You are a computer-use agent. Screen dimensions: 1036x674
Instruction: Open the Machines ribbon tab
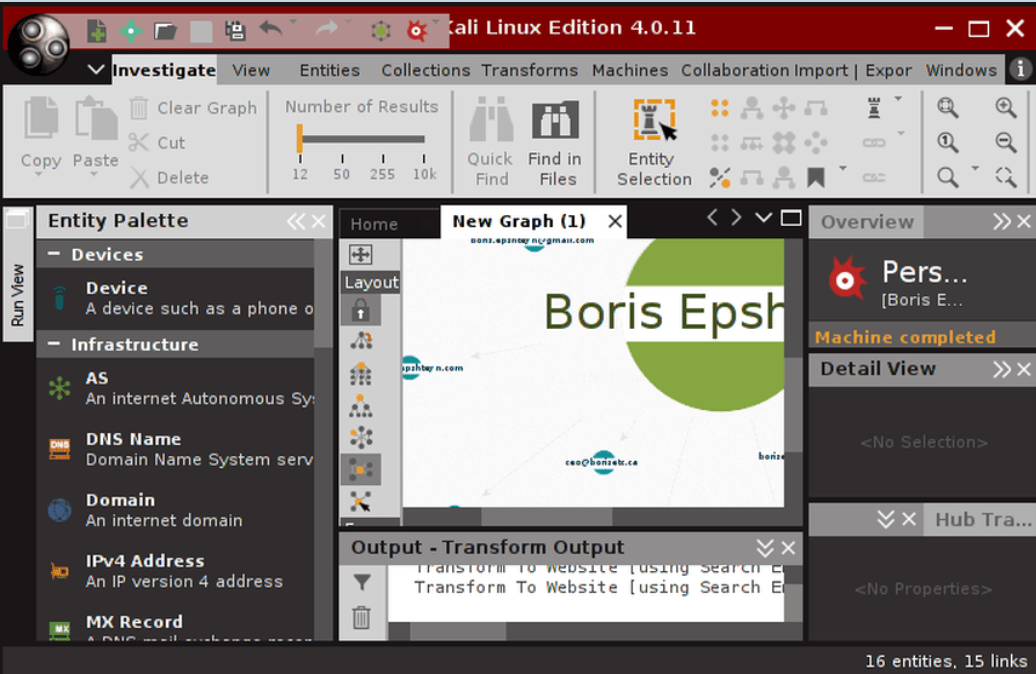(x=630, y=70)
